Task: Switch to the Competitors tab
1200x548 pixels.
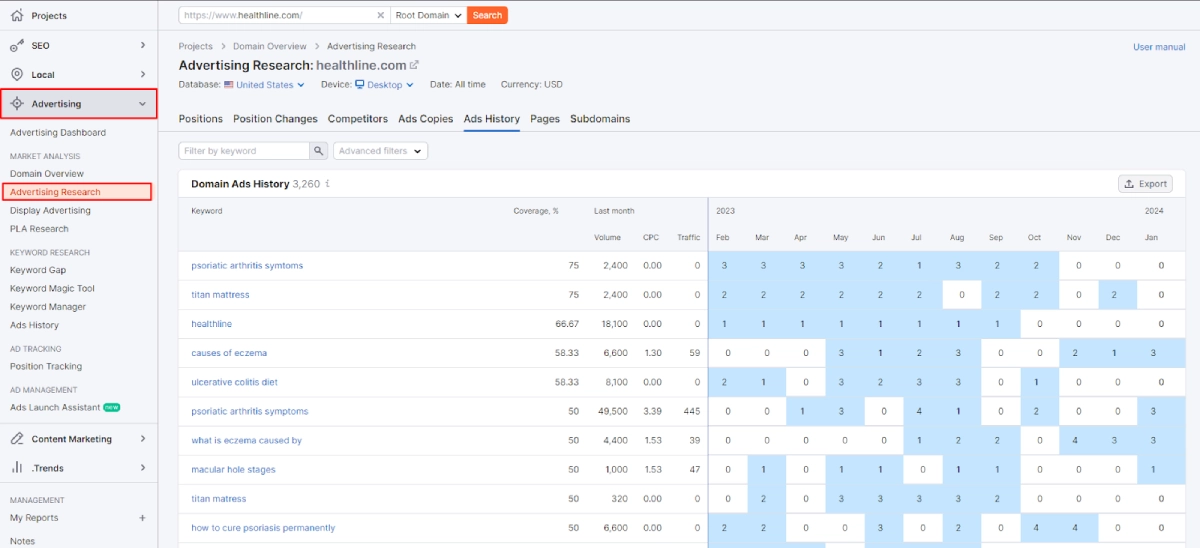Action: click(x=358, y=119)
